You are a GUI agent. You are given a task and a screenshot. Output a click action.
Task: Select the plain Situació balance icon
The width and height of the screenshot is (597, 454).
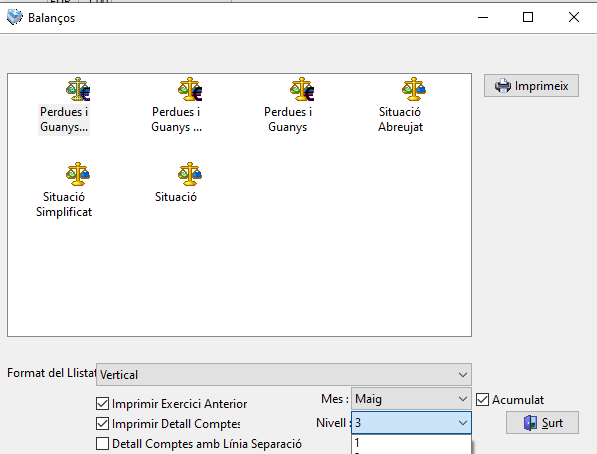click(190, 174)
